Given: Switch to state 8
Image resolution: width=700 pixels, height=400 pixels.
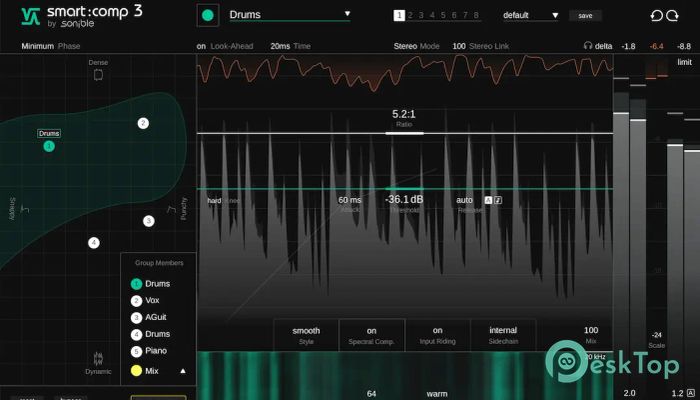Looking at the screenshot, I should tap(476, 16).
